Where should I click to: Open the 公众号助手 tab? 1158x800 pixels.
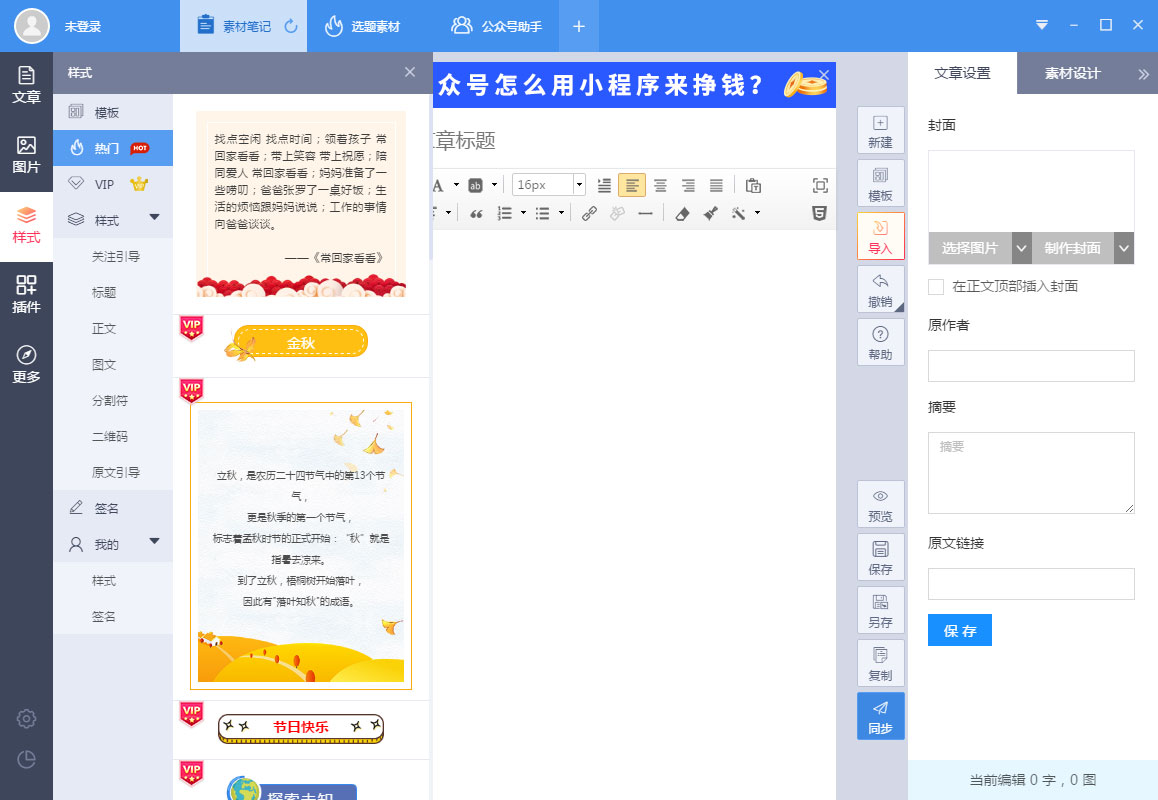click(497, 26)
